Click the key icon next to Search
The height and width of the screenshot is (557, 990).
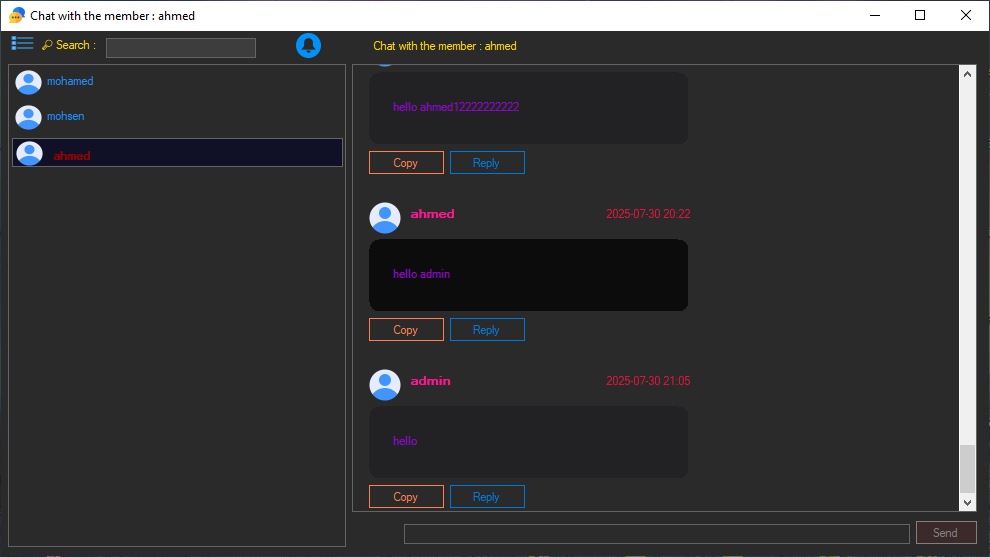point(47,45)
